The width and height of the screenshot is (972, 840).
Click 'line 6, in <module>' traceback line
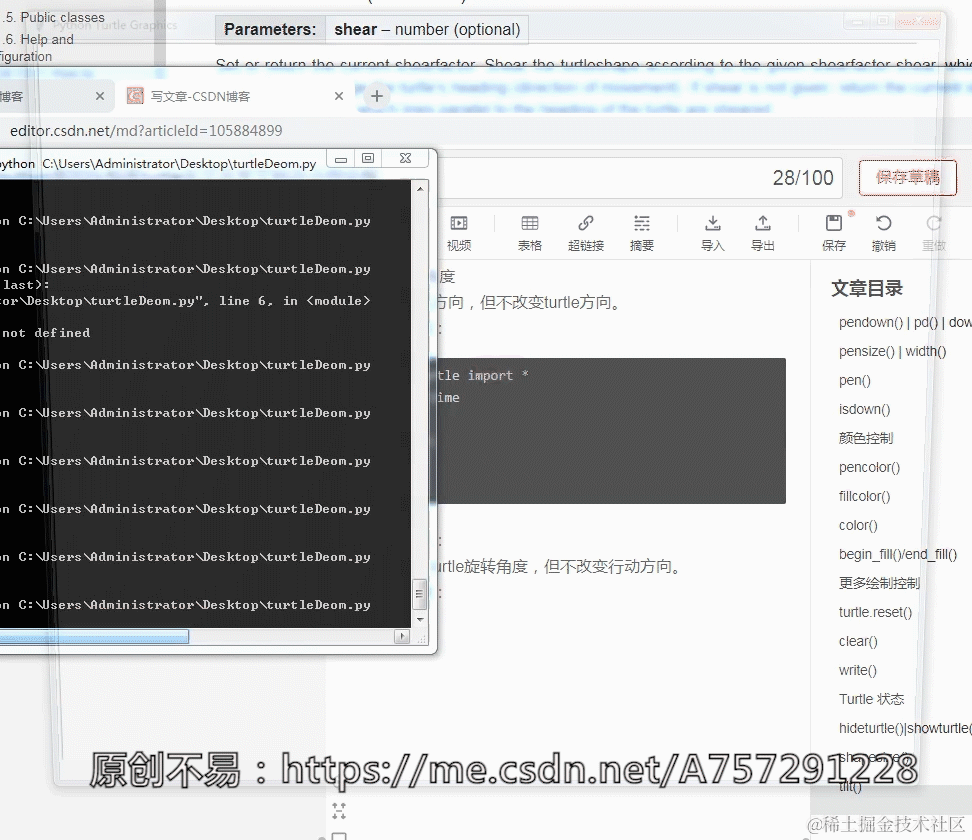point(294,301)
